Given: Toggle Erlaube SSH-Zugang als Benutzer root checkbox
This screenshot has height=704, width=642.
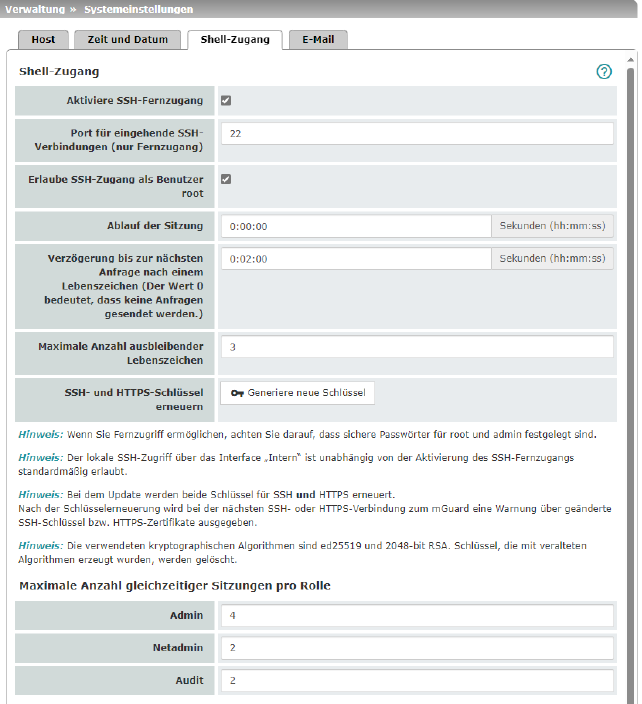Looking at the screenshot, I should click(226, 179).
